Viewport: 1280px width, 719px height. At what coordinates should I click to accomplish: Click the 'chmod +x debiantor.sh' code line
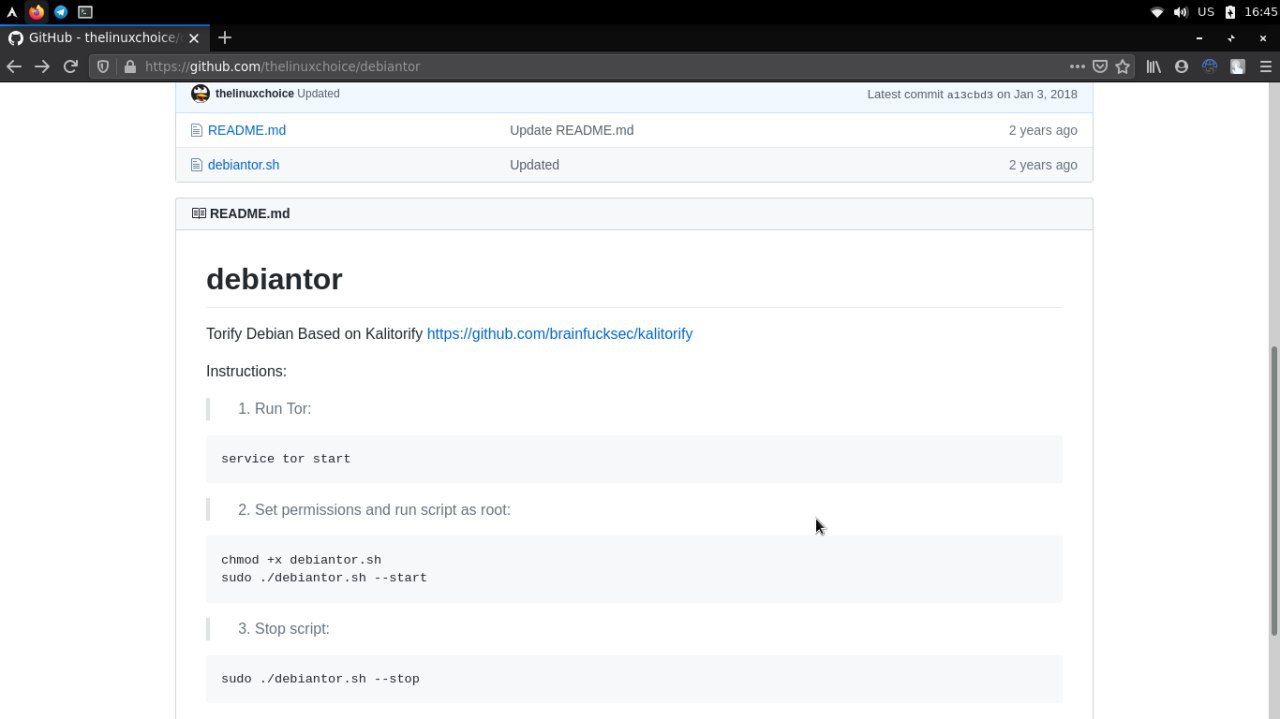(x=301, y=560)
